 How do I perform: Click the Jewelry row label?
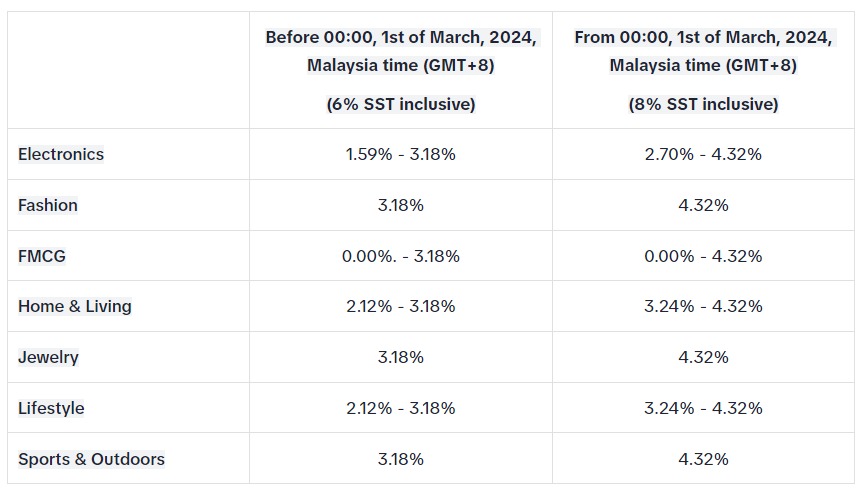pos(48,357)
